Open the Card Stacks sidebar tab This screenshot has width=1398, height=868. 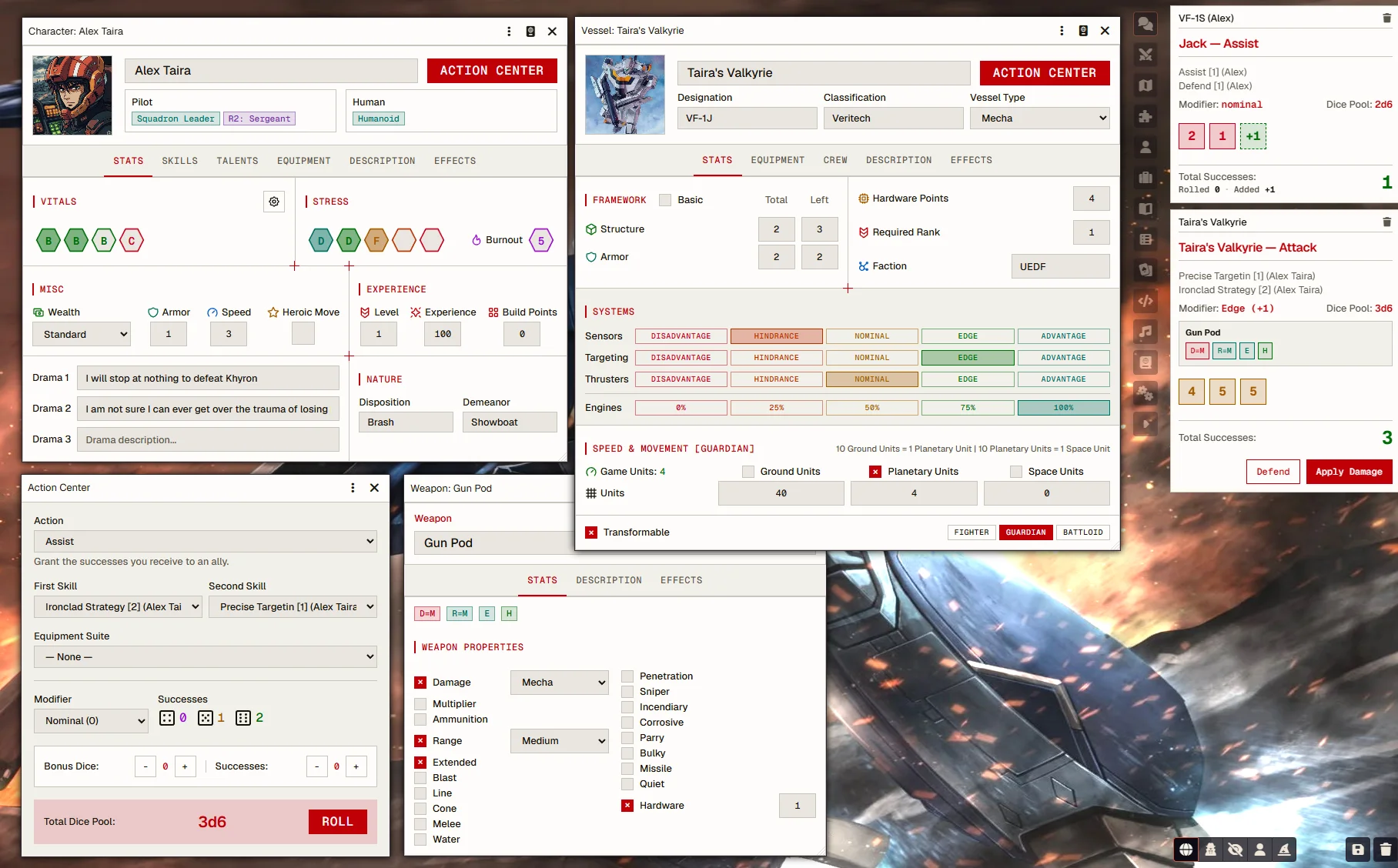(x=1145, y=270)
